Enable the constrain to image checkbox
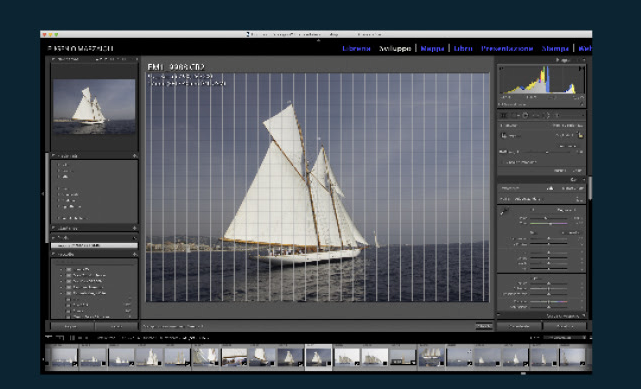Image resolution: width=641 pixels, height=389 pixels. click(504, 162)
